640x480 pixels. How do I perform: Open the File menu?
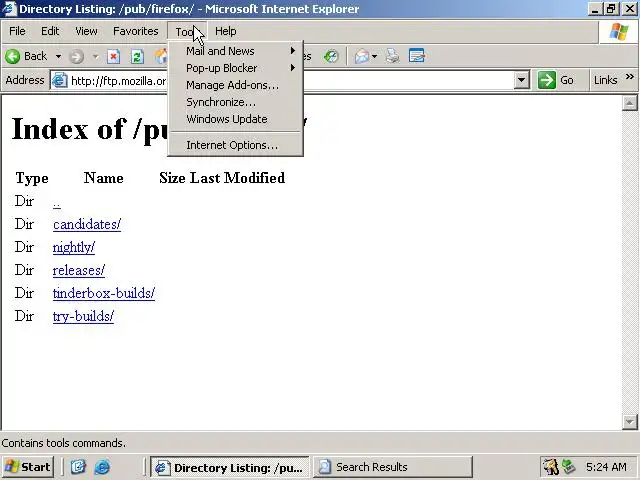(17, 31)
